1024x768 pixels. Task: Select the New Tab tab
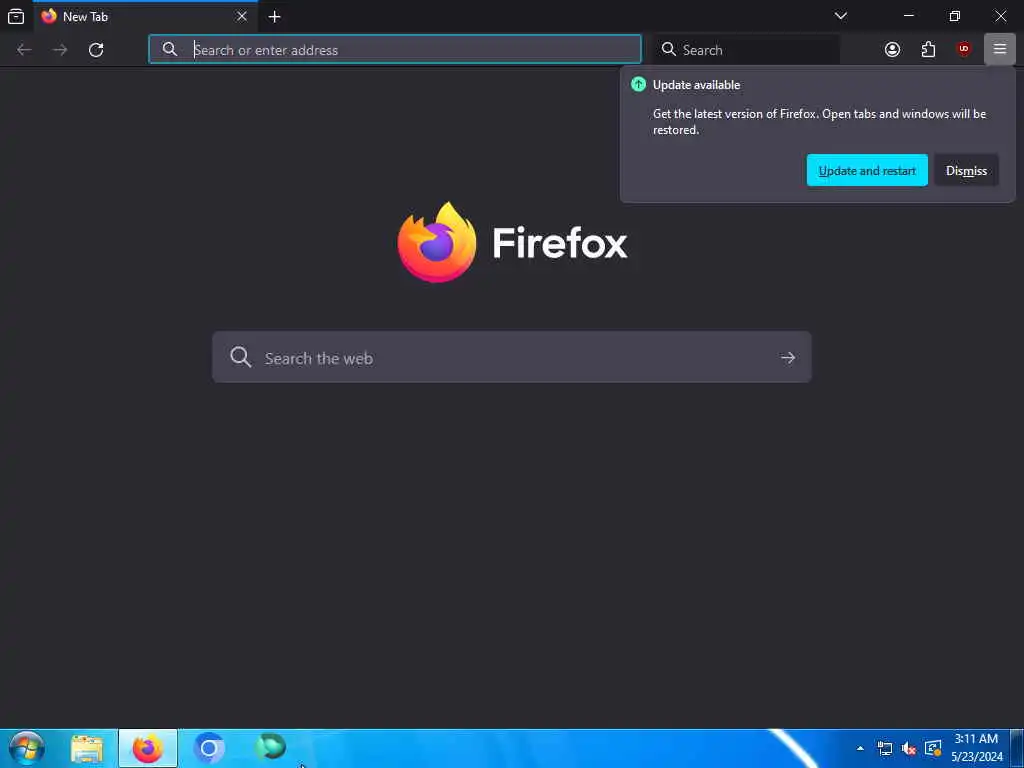pyautogui.click(x=145, y=16)
